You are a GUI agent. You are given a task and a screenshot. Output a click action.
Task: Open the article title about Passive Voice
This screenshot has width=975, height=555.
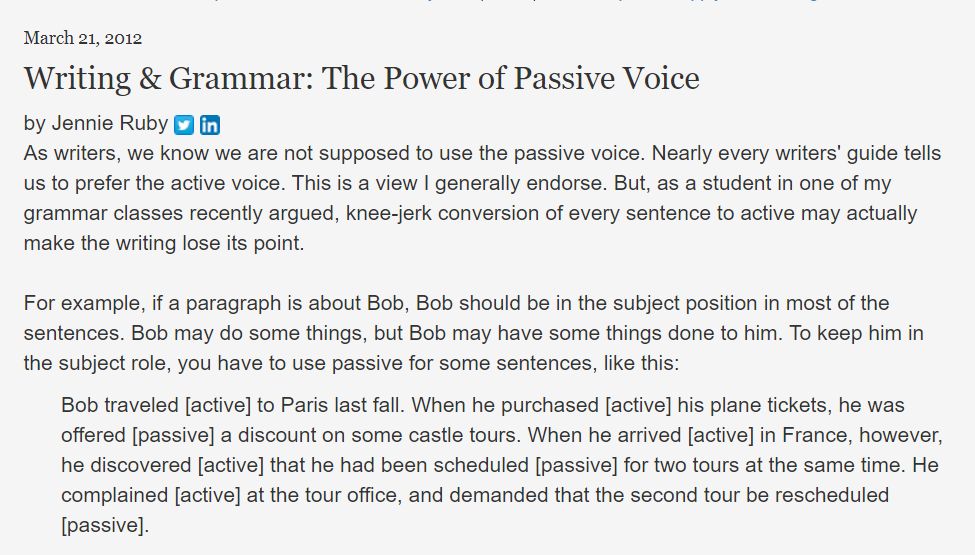click(x=362, y=79)
